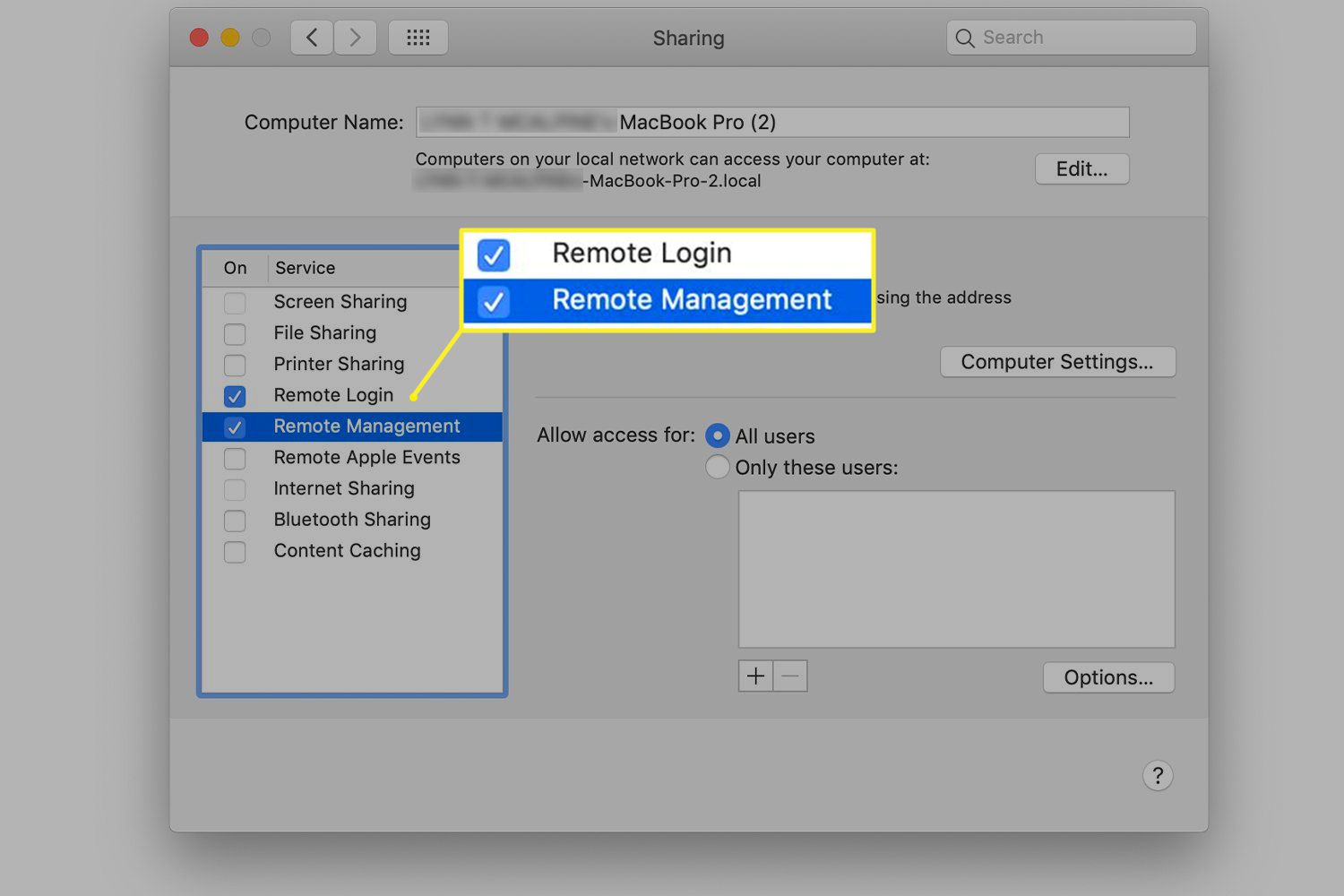The width and height of the screenshot is (1344, 896).
Task: Uncheck the Remote Management checkbox
Action: pos(235,427)
